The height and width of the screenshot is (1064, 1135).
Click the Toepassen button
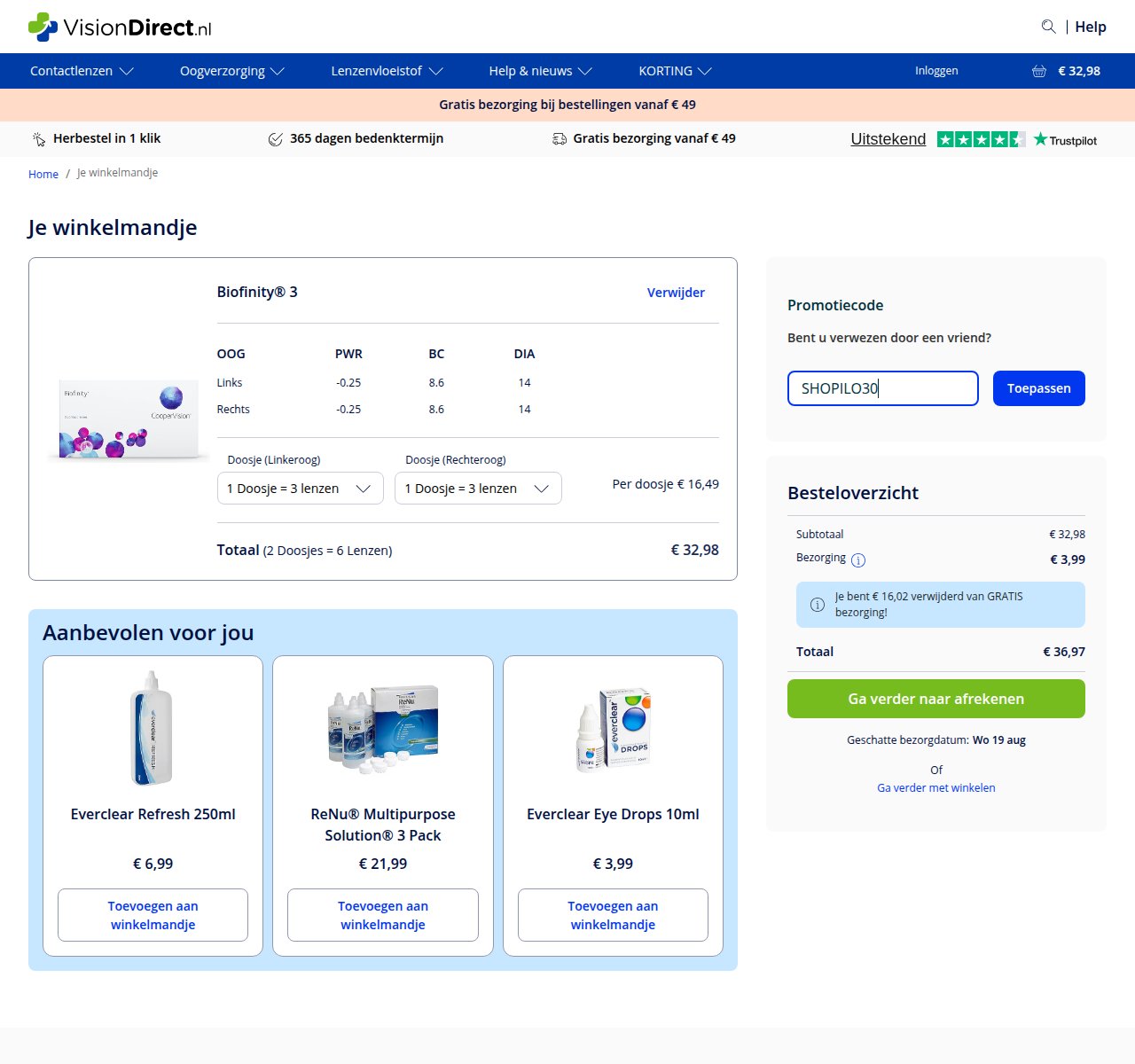click(1039, 388)
